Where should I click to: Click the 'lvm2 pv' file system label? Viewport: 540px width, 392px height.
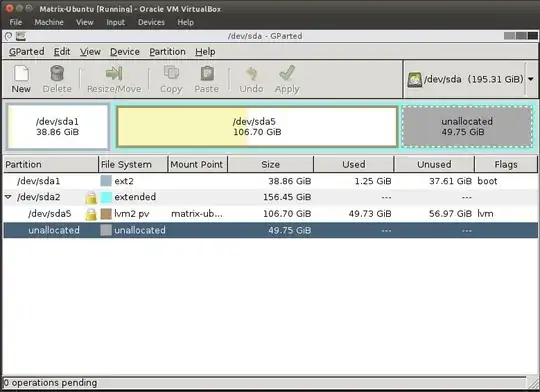132,214
